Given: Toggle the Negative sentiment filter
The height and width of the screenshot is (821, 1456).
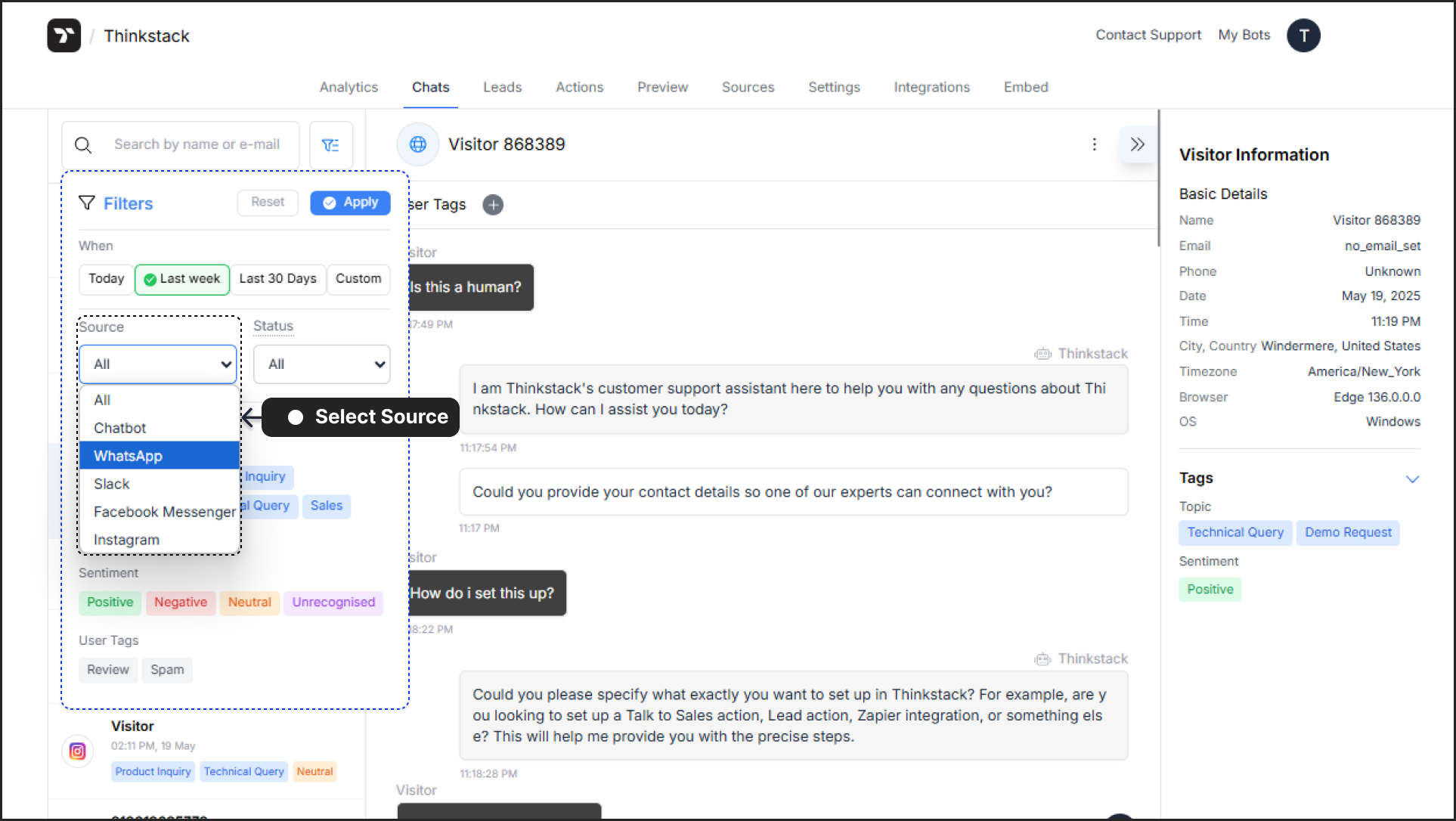Looking at the screenshot, I should (181, 603).
